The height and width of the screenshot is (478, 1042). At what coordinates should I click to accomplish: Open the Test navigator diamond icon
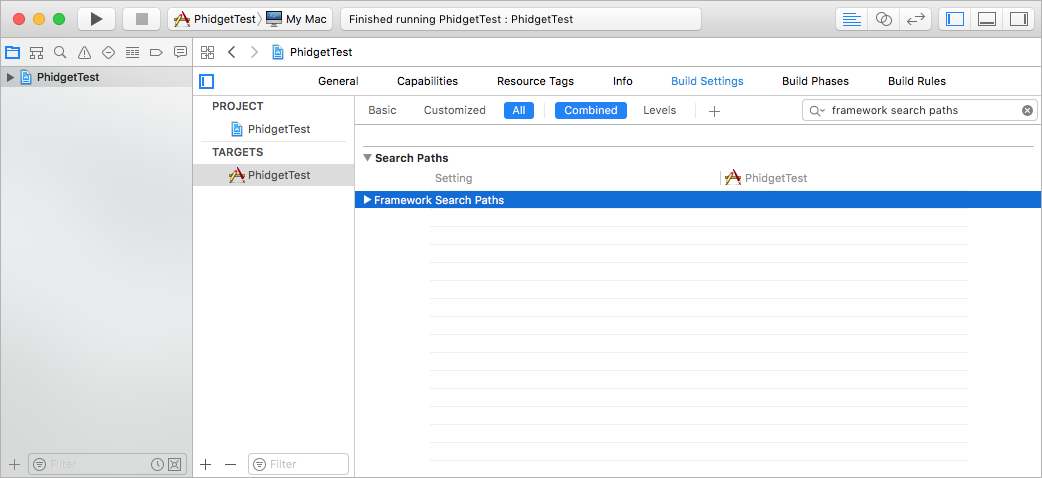pos(108,53)
